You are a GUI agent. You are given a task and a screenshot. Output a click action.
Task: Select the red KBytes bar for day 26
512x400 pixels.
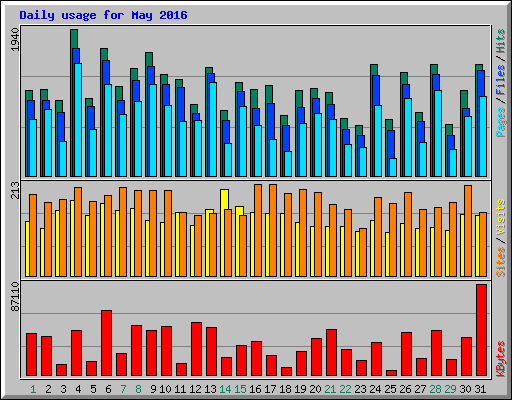406,354
